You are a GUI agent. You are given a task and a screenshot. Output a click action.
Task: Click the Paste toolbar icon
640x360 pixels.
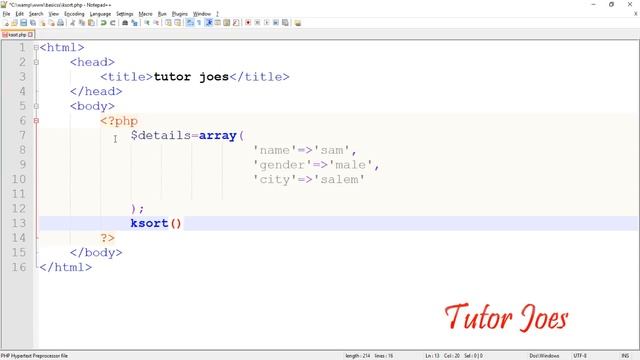point(91,23)
